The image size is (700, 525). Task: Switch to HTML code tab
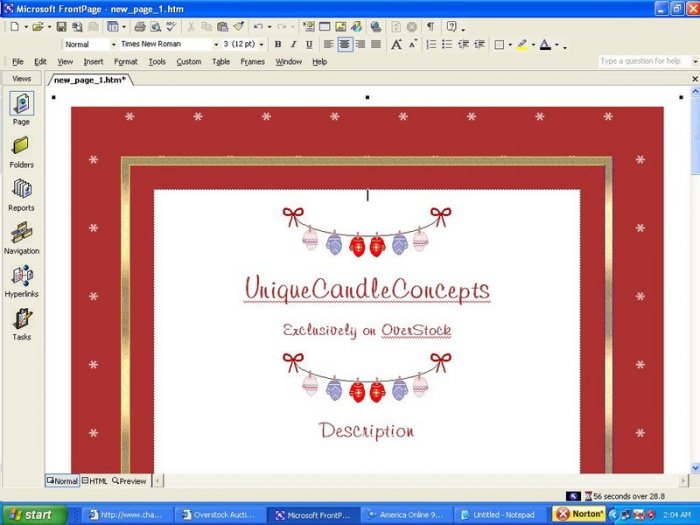pos(95,481)
